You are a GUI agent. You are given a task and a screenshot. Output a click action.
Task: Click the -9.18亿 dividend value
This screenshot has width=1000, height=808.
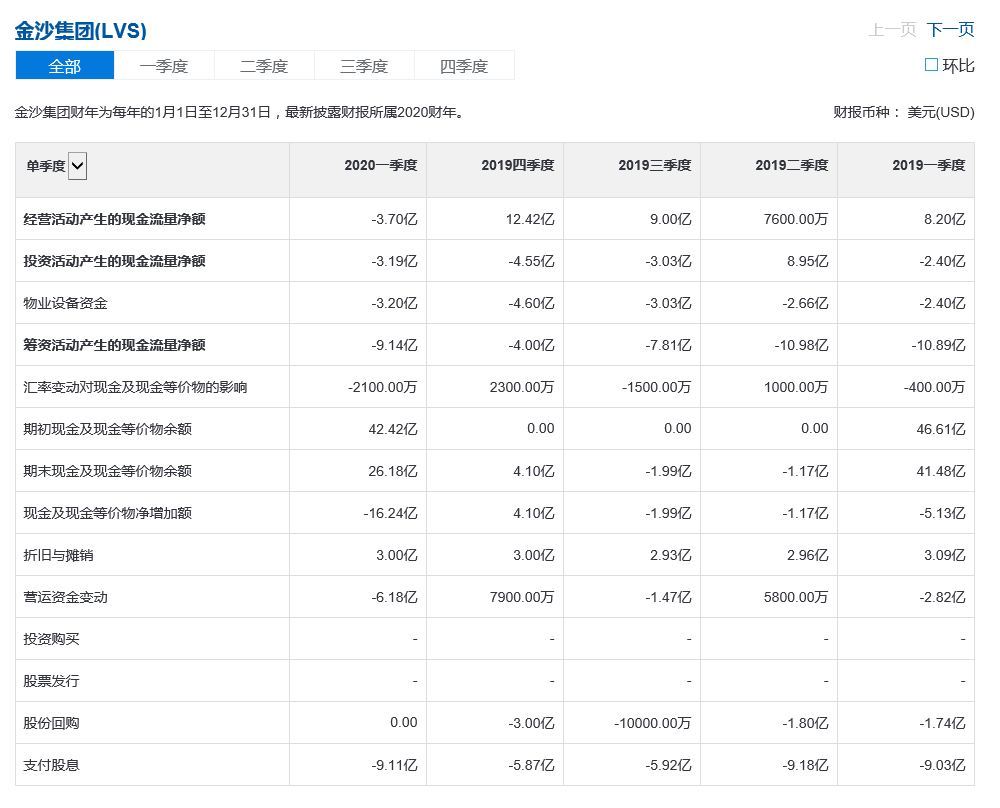(805, 765)
